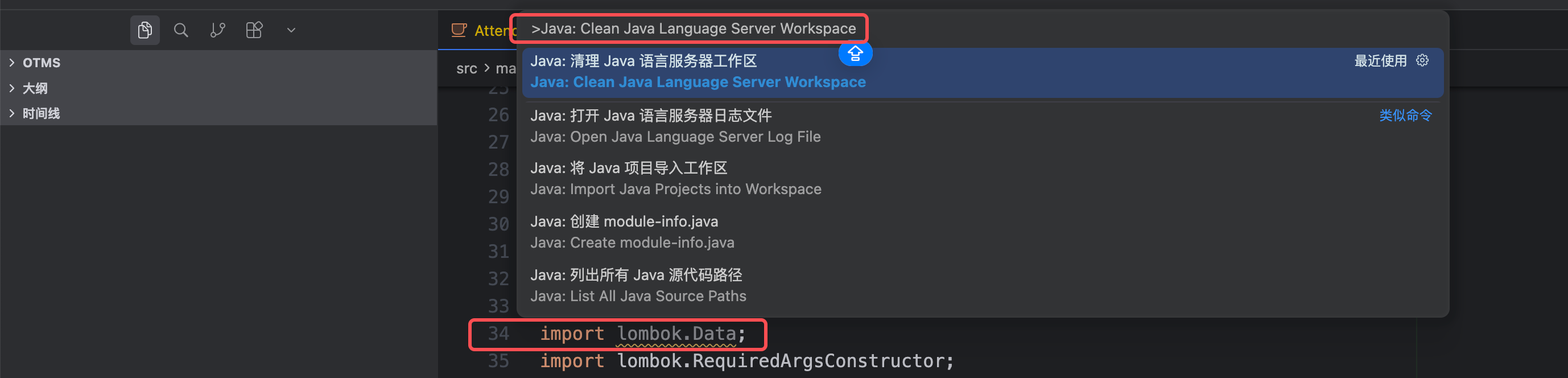The height and width of the screenshot is (378, 1568).
Task: Select Create module-info.java command
Action: click(x=983, y=232)
